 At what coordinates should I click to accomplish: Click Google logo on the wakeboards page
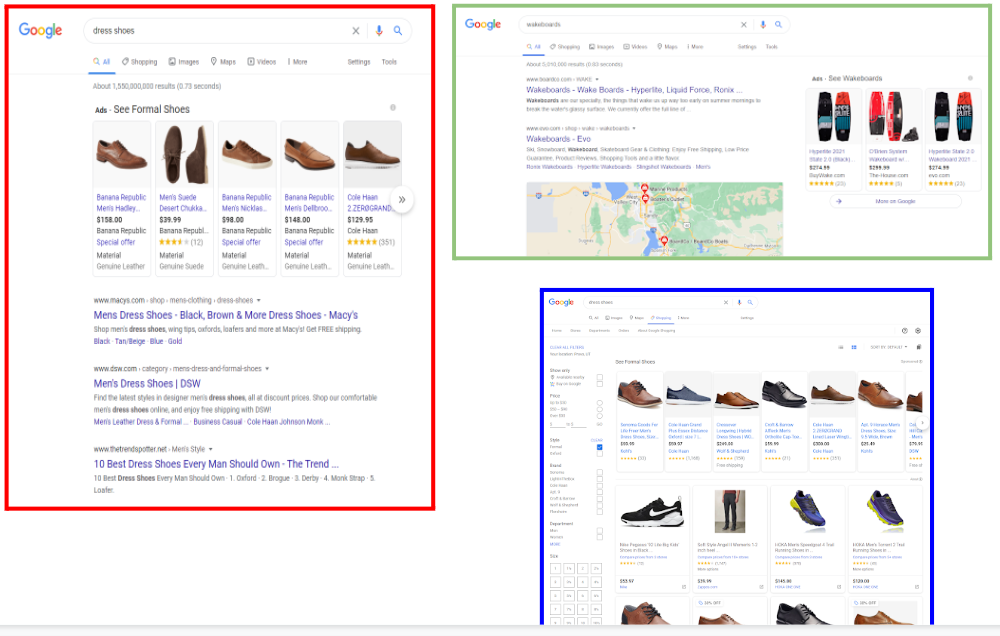483,24
